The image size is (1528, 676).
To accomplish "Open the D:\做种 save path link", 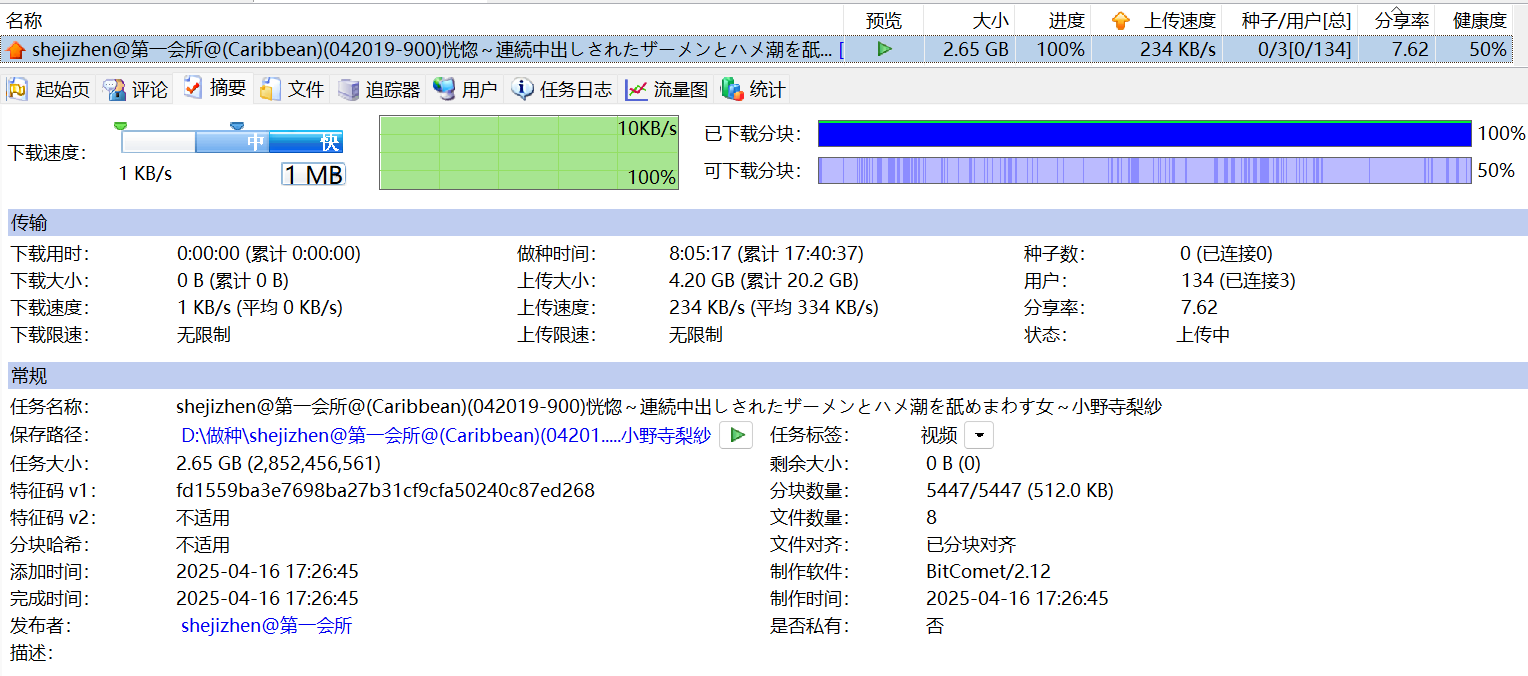I will click(x=446, y=435).
